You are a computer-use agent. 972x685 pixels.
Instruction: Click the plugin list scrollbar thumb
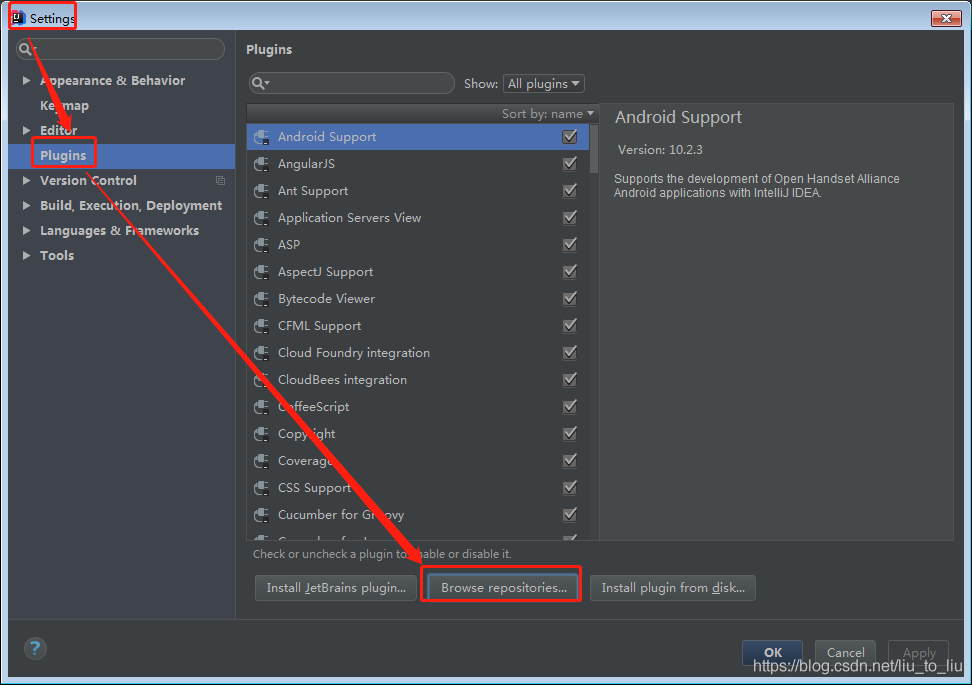click(x=594, y=149)
